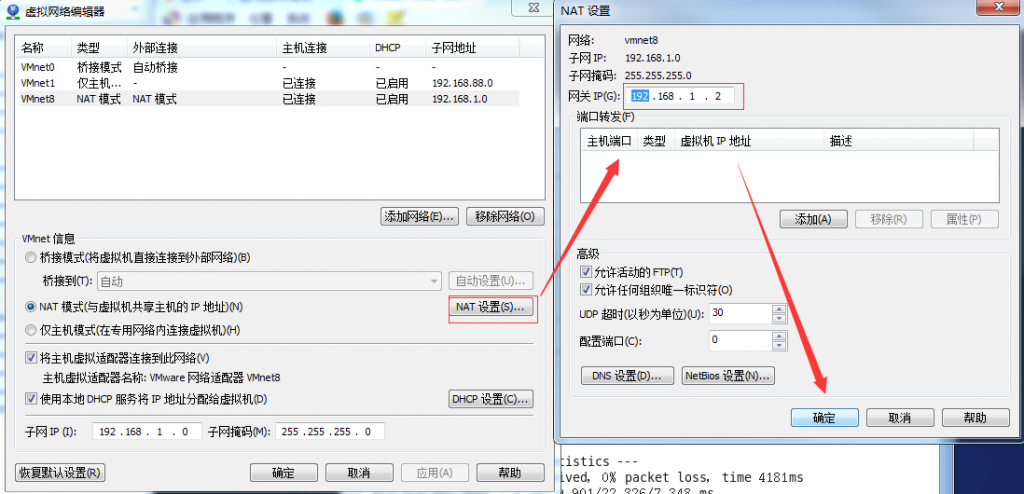Toggle 允许任何组织唯一标识符 checkbox

586,289
